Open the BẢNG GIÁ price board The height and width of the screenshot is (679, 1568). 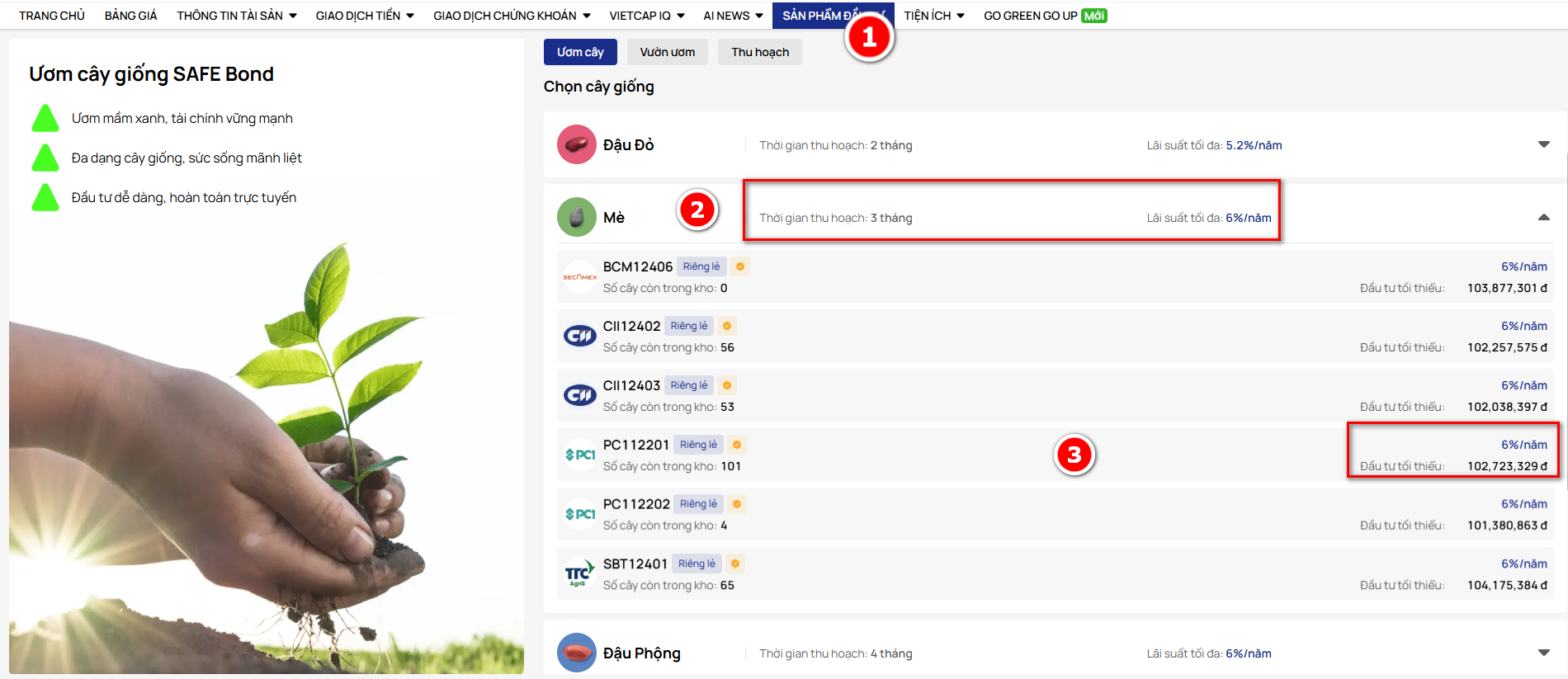click(130, 16)
